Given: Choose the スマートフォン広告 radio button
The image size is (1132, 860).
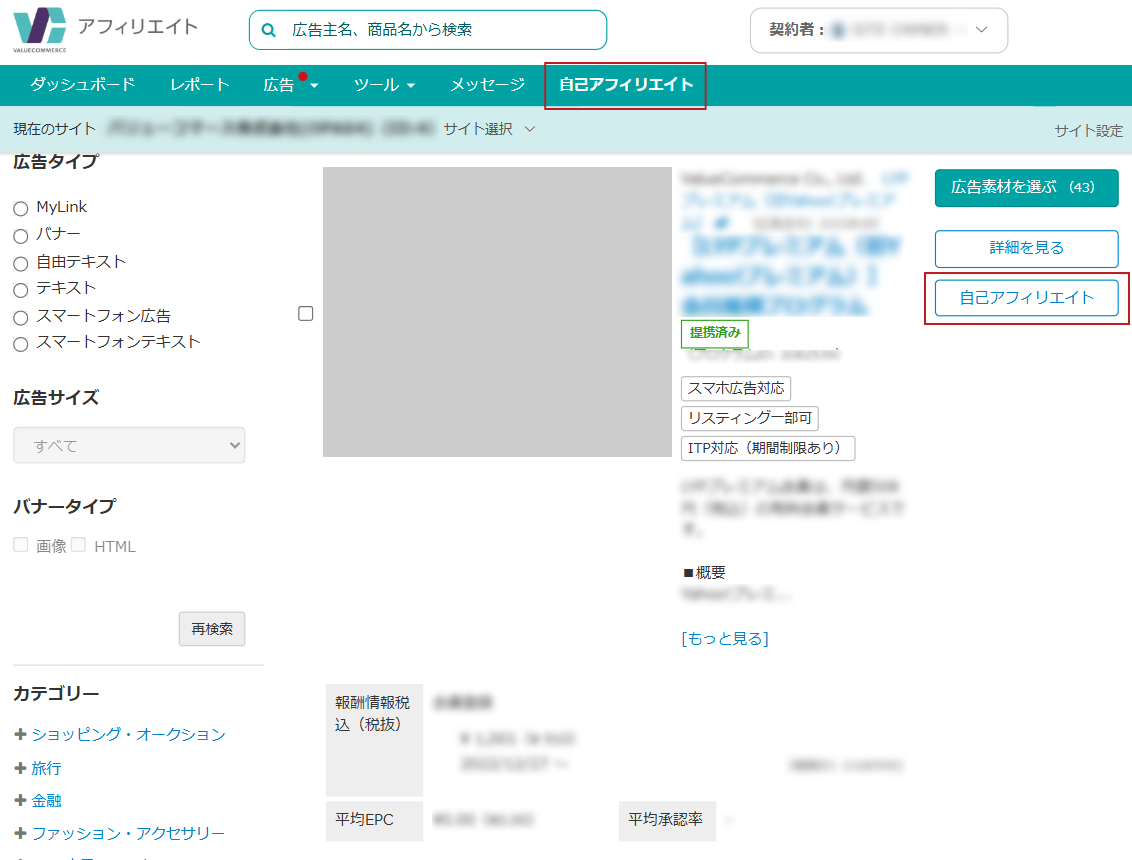Looking at the screenshot, I should [x=20, y=317].
